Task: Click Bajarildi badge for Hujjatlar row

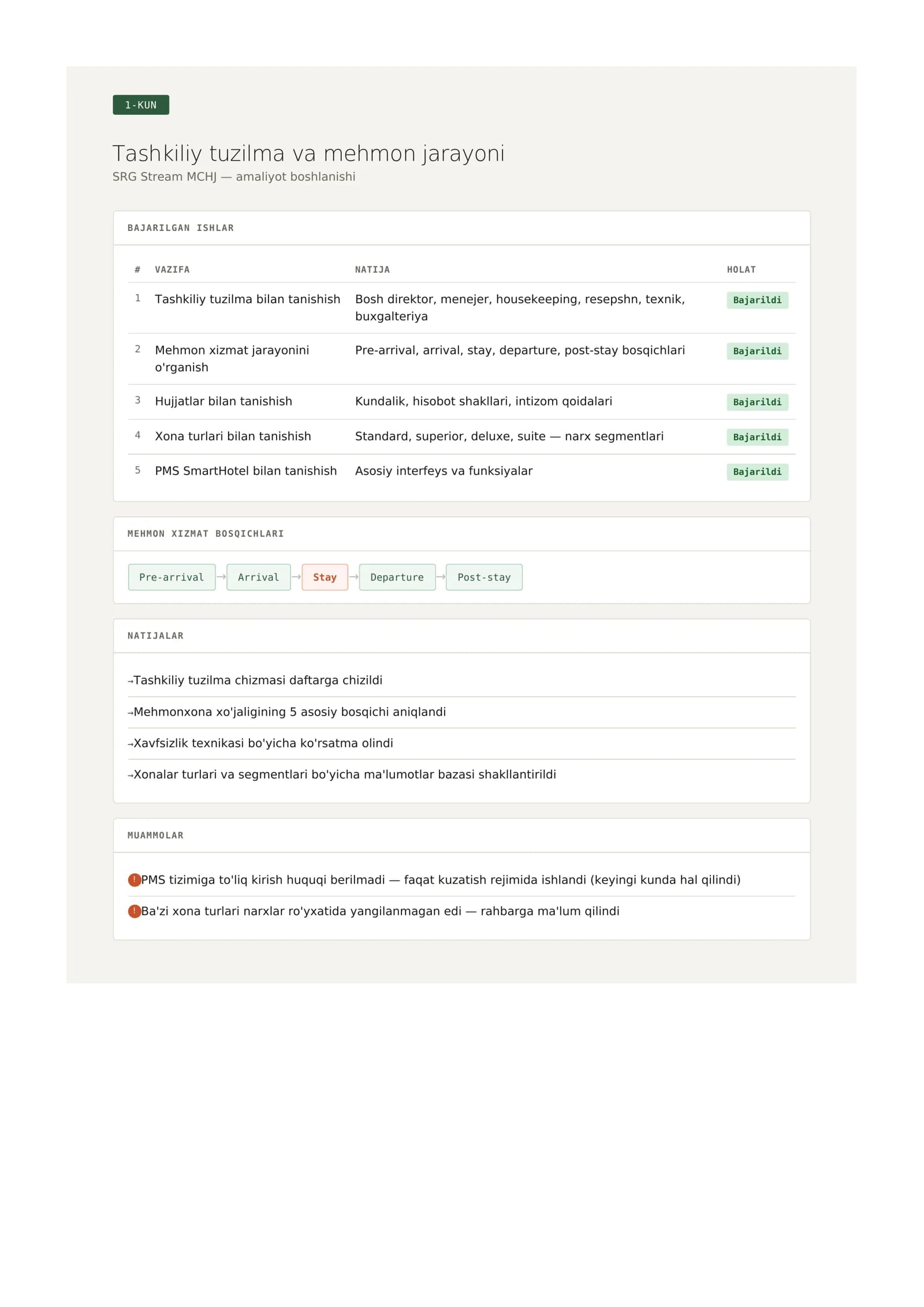Action: [x=757, y=402]
